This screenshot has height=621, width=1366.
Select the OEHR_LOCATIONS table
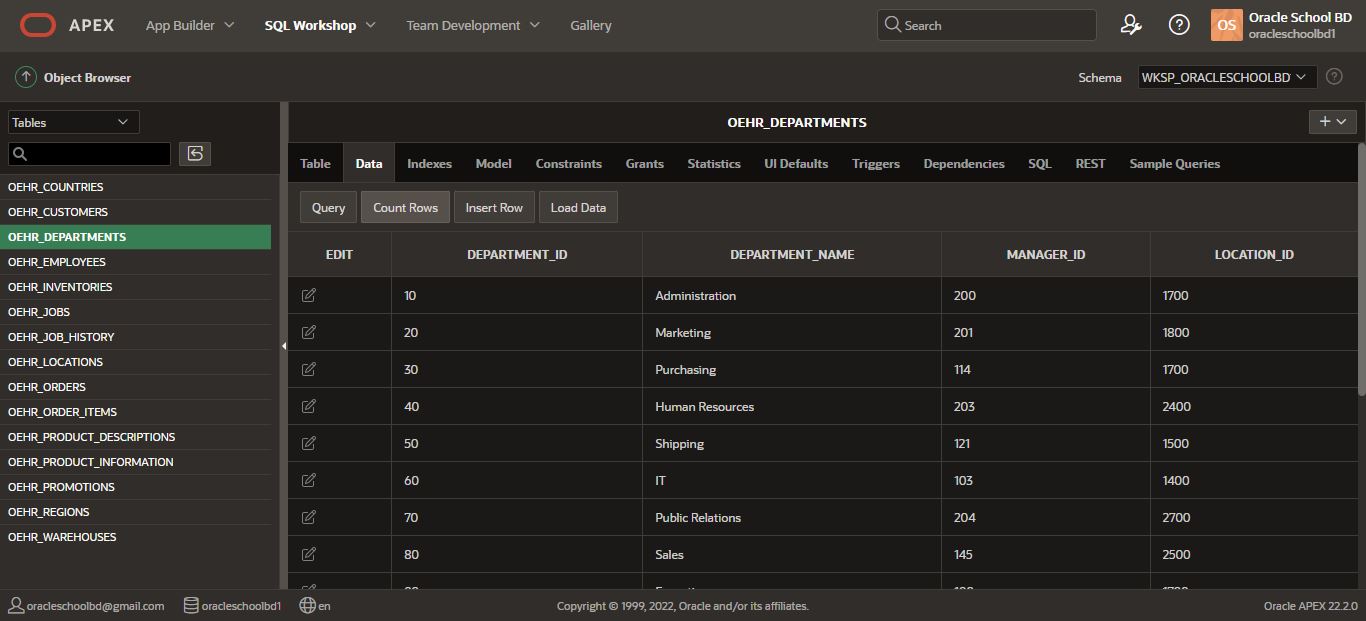point(136,362)
